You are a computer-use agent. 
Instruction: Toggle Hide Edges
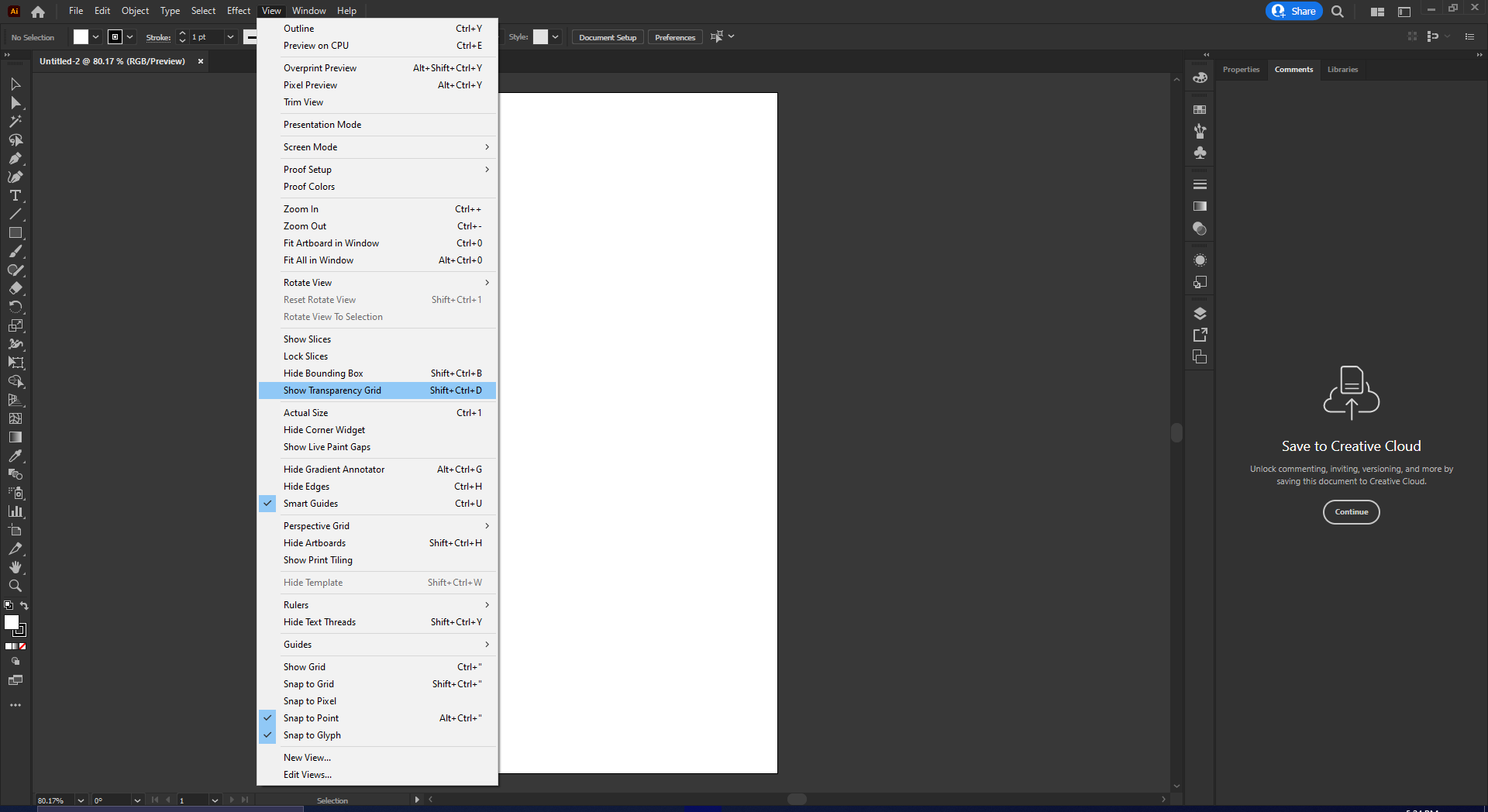pos(377,487)
